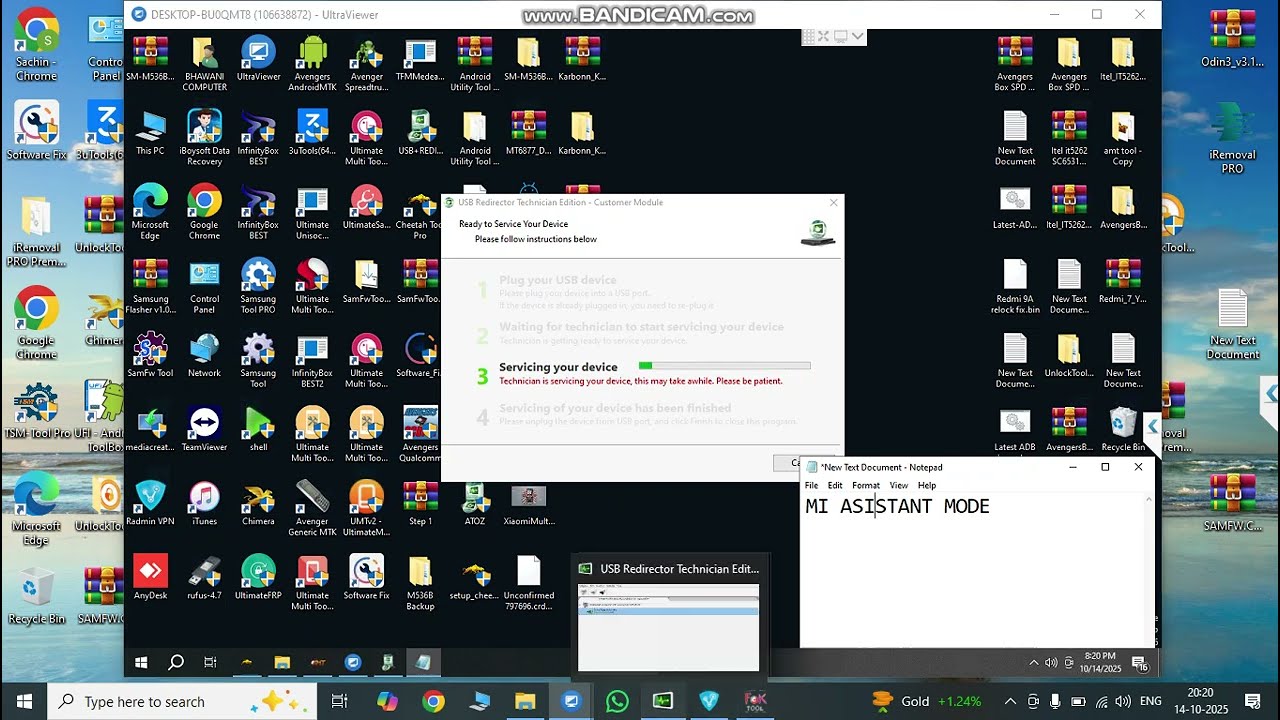Open the Radmin VPN desktop shortcut
The height and width of the screenshot is (720, 1280).
point(150,503)
